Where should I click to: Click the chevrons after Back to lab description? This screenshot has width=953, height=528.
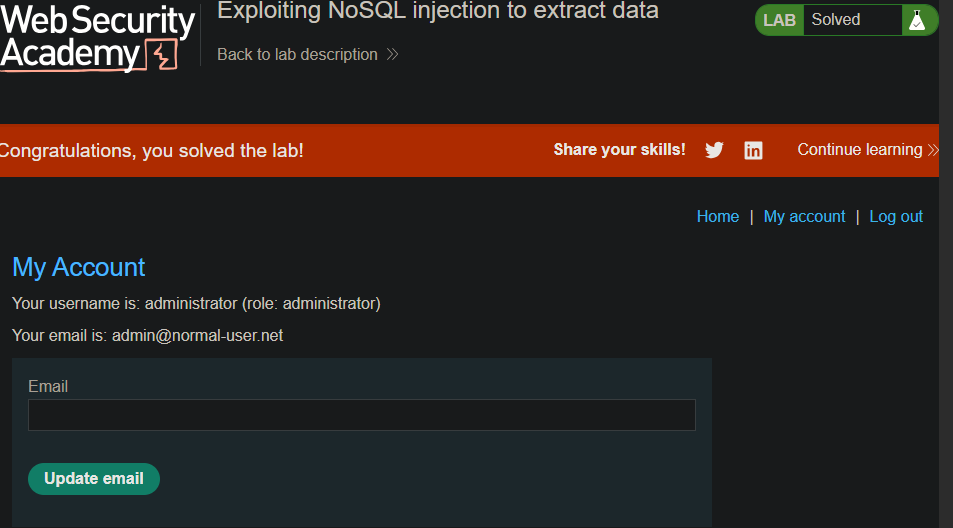point(393,55)
